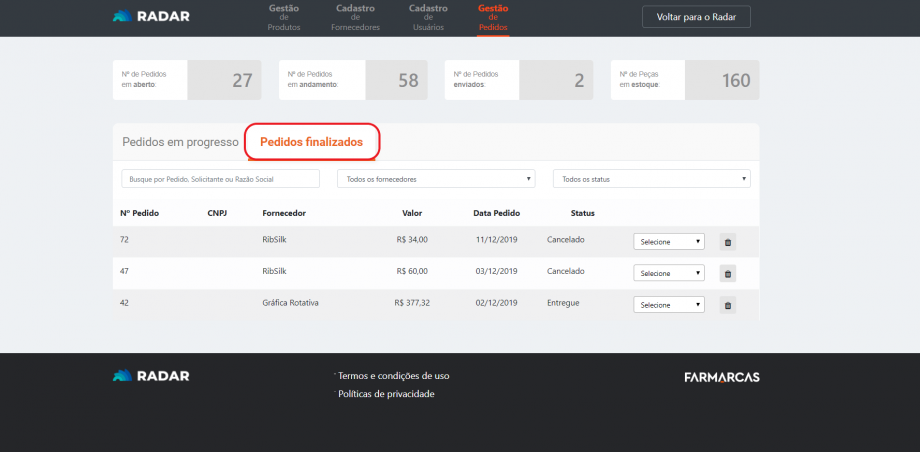The image size is (920, 452).
Task: Open Políticas de privacidade link
Action: [386, 394]
